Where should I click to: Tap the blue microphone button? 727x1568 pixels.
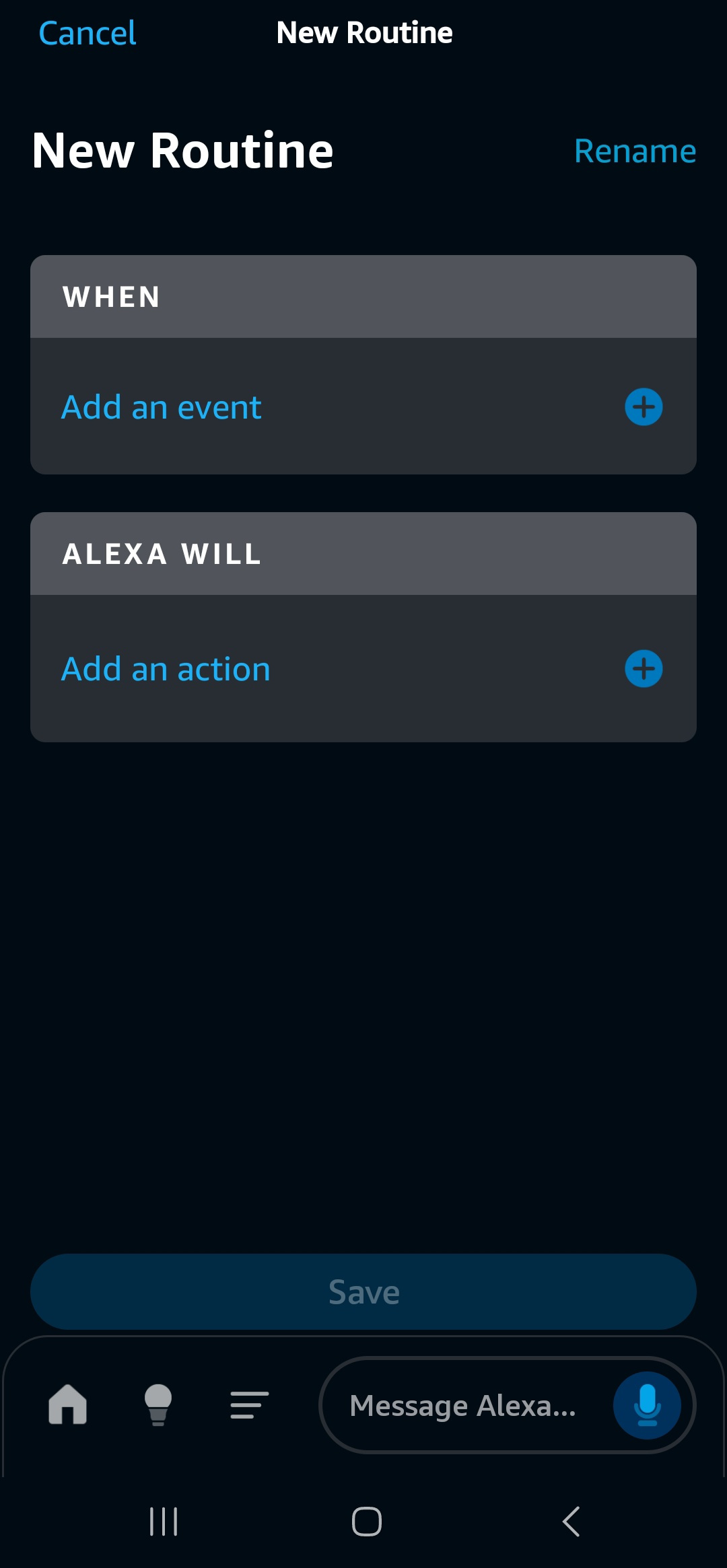(x=647, y=1405)
